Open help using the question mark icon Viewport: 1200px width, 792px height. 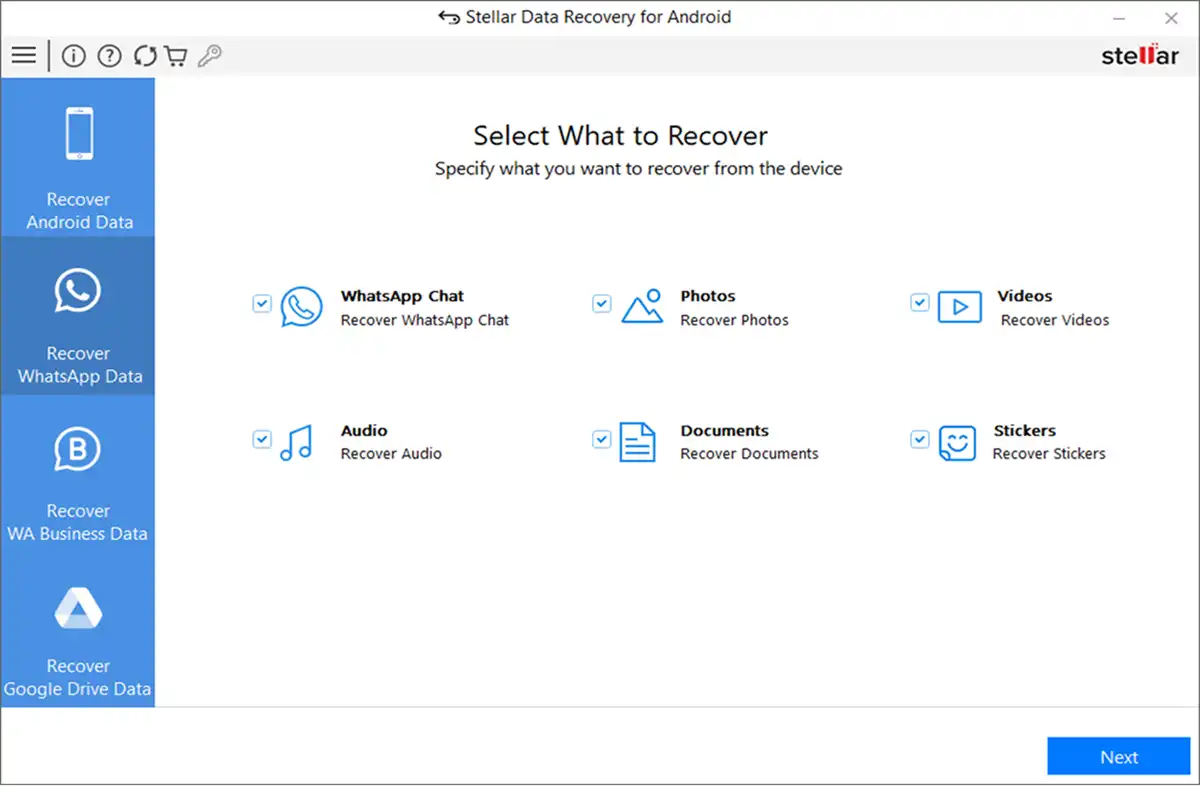coord(109,55)
